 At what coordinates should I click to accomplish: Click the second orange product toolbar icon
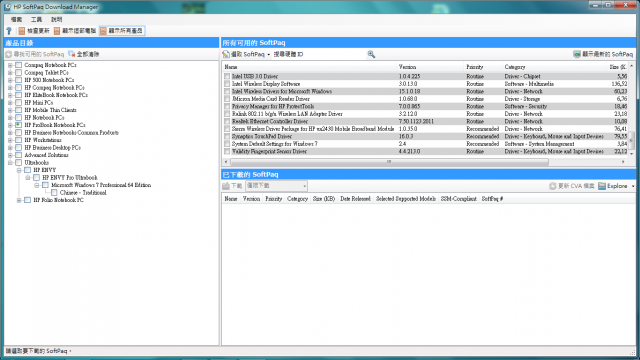pyautogui.click(x=57, y=31)
